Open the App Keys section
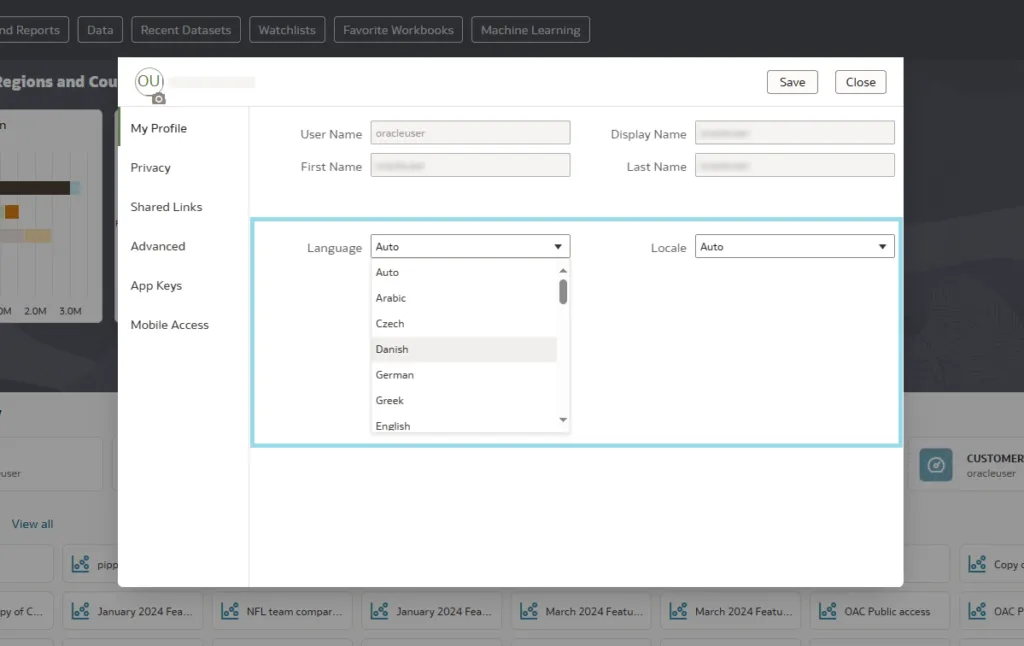The width and height of the screenshot is (1024, 646). (156, 286)
